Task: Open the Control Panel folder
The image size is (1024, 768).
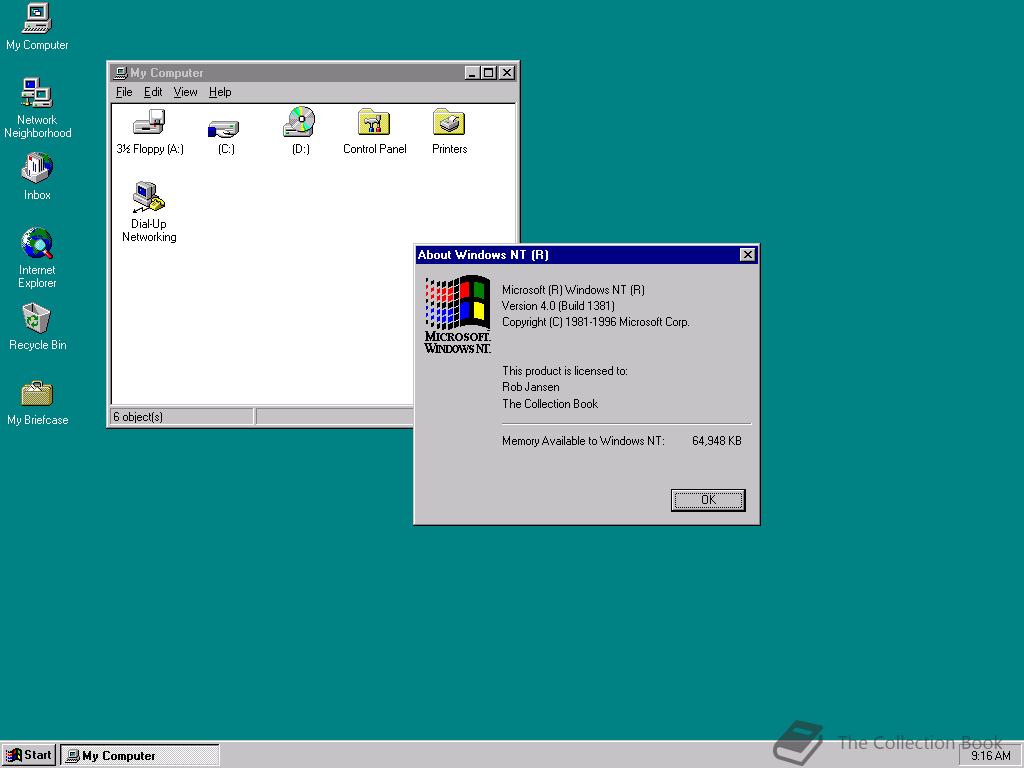Action: [x=373, y=125]
